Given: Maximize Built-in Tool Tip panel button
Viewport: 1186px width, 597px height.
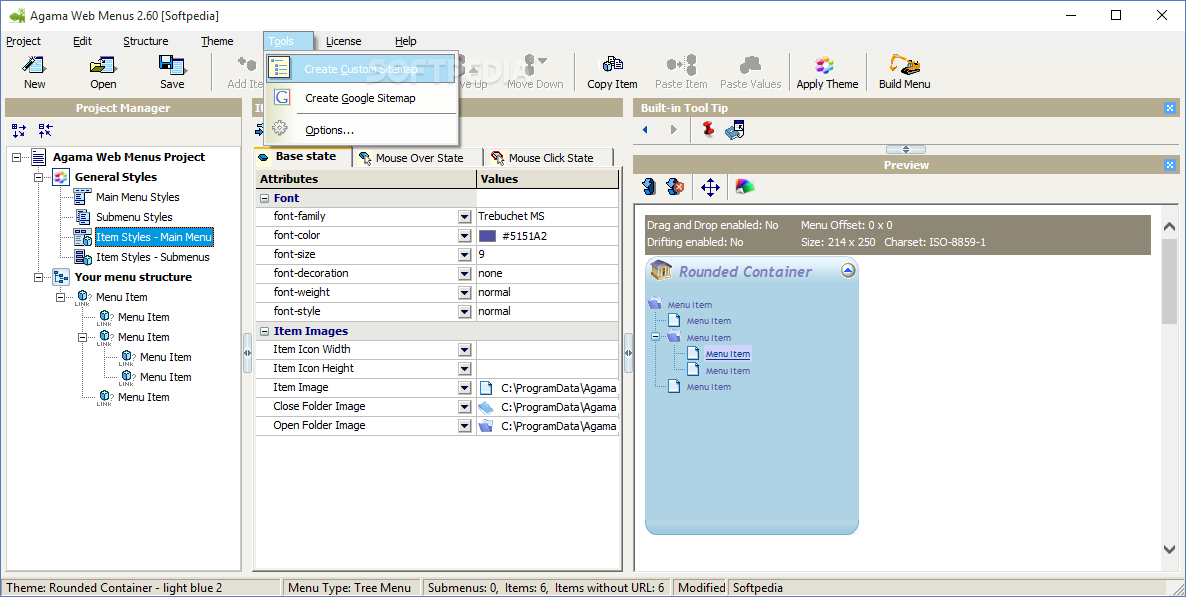Looking at the screenshot, I should 1170,108.
